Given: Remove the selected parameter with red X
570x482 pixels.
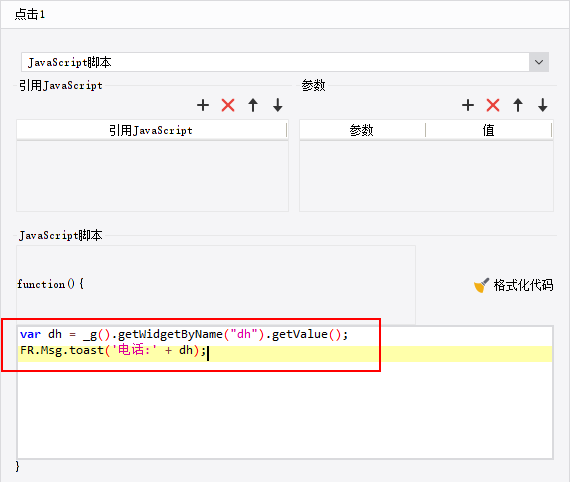Looking at the screenshot, I should pos(493,105).
